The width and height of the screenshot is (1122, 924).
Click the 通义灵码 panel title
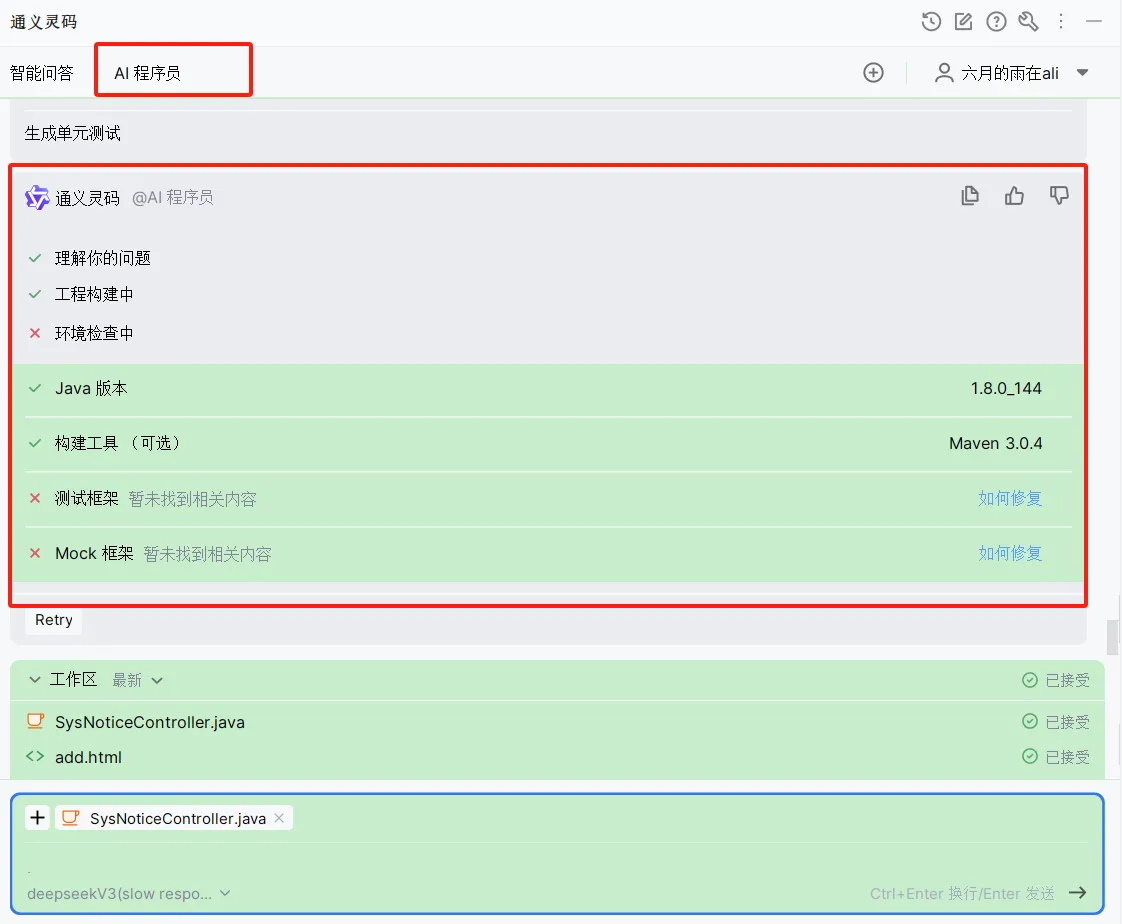(x=44, y=21)
